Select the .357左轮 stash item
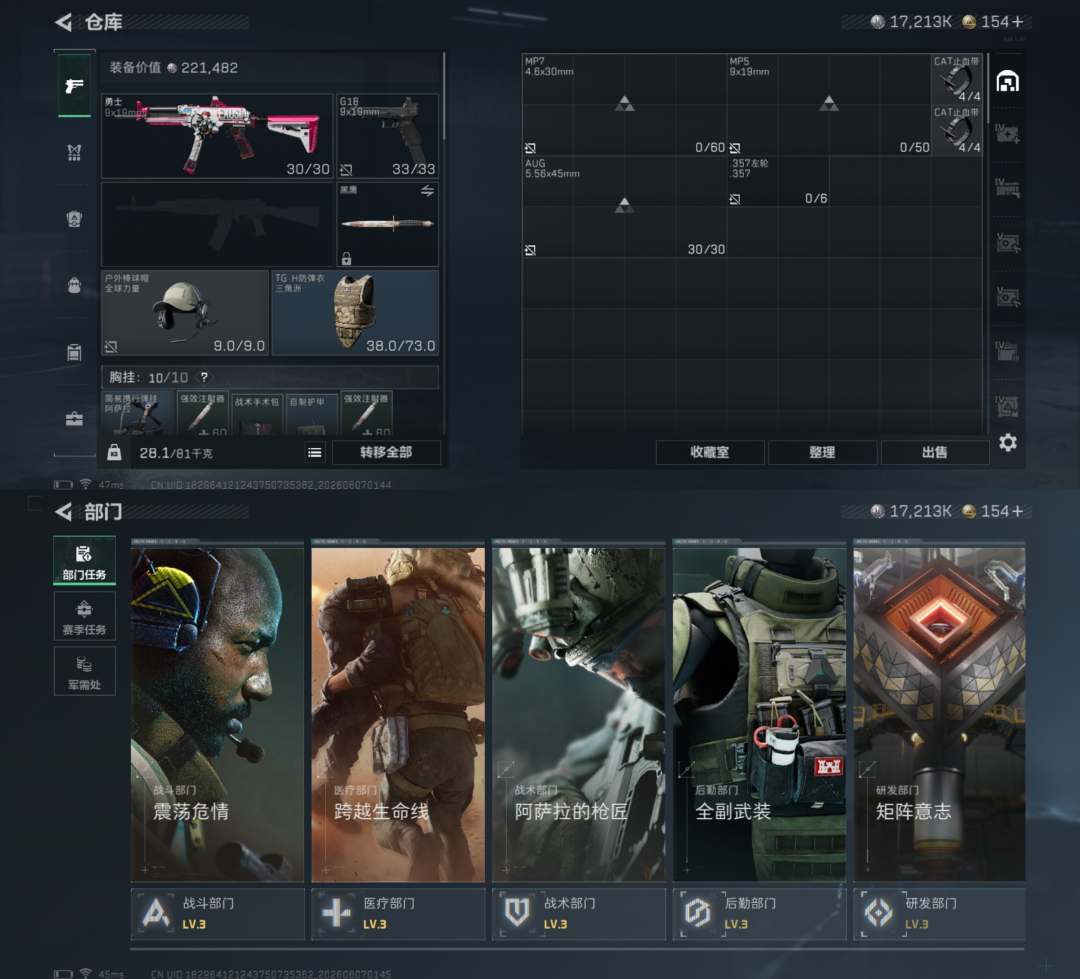The image size is (1080, 979). pos(778,181)
